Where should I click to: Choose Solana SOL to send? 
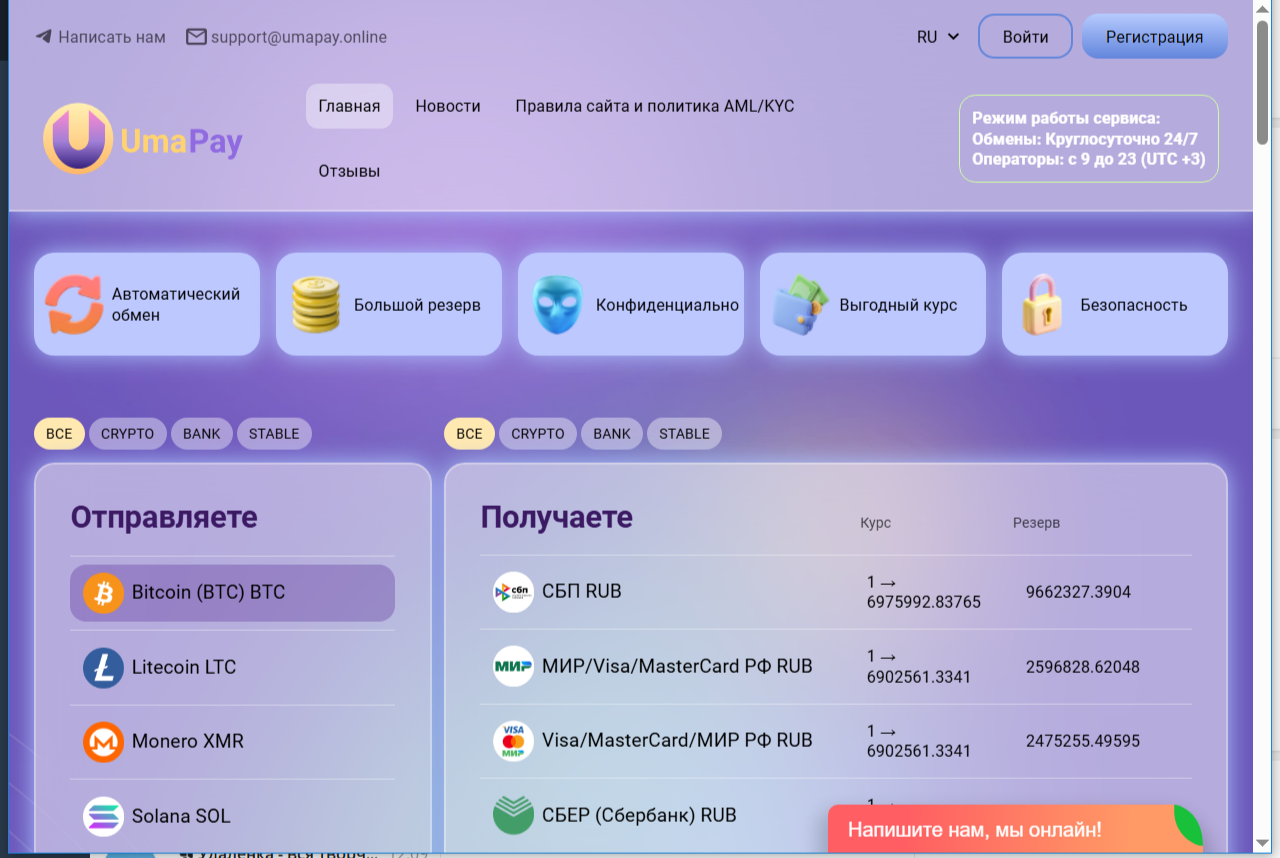tap(232, 816)
